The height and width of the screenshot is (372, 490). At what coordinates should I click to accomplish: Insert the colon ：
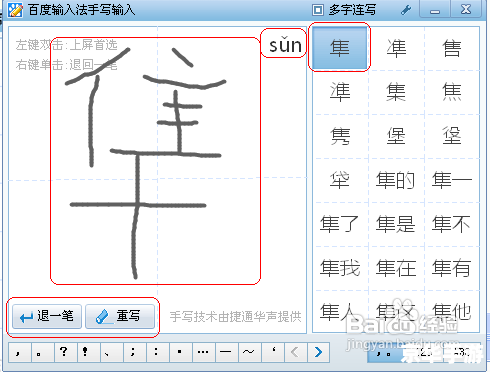point(158,352)
